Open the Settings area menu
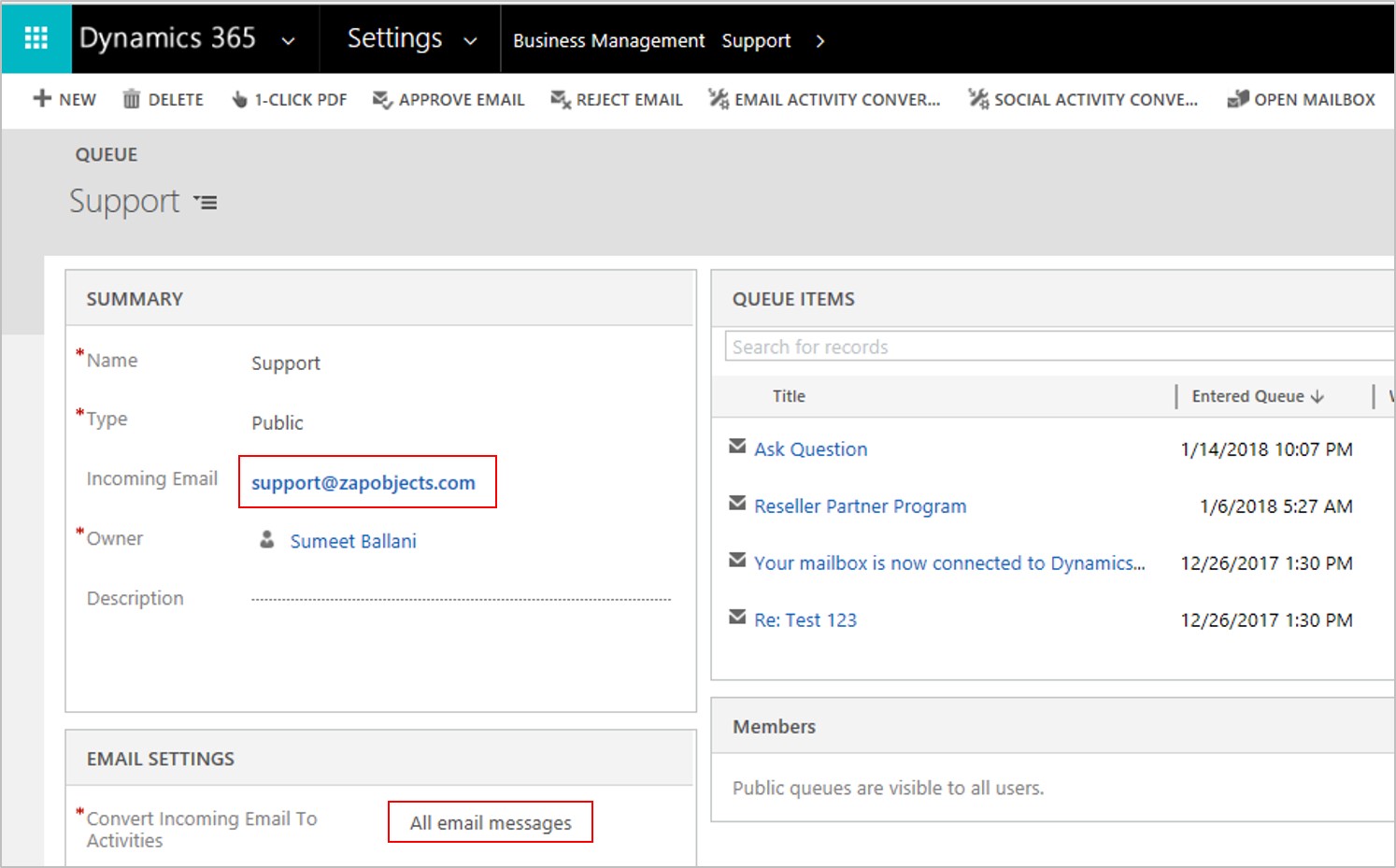The height and width of the screenshot is (868, 1396). (x=394, y=38)
